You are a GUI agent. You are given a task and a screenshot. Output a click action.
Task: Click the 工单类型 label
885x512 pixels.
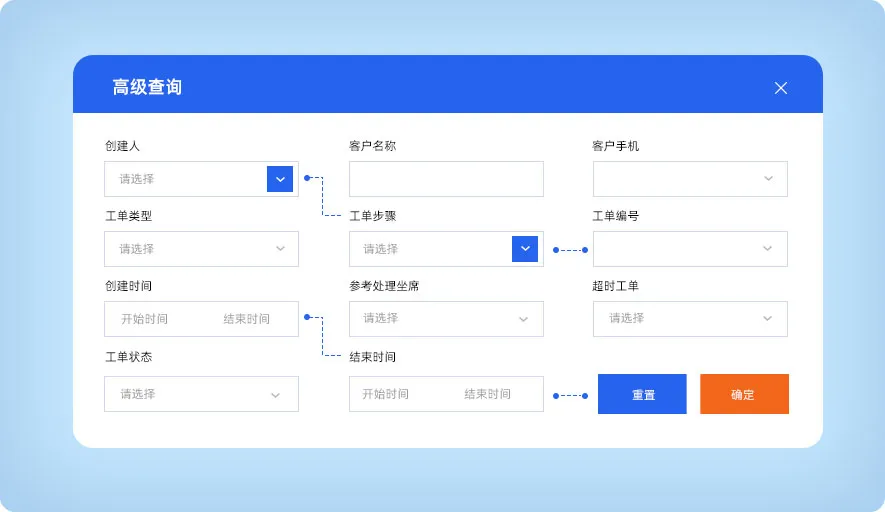(x=129, y=216)
